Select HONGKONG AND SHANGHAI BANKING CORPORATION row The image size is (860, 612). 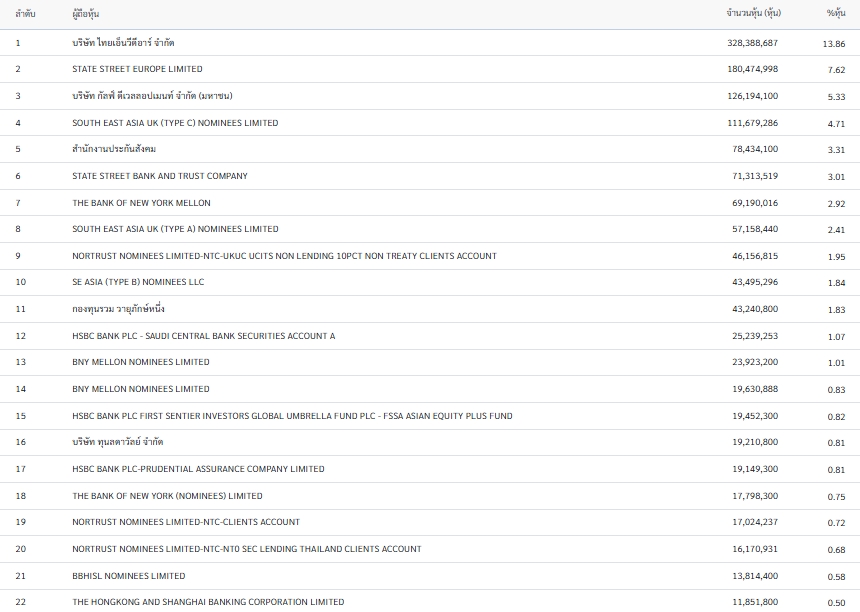coord(430,601)
